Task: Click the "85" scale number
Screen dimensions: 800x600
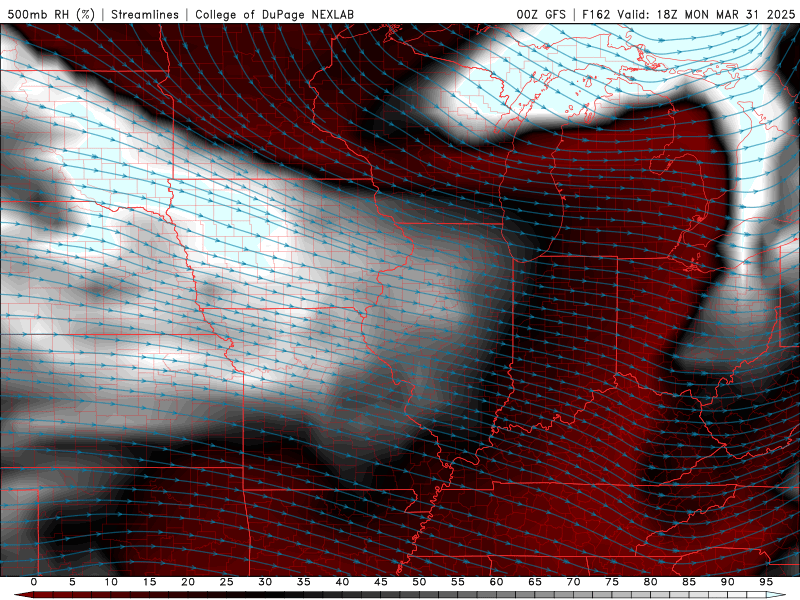Action: (689, 582)
